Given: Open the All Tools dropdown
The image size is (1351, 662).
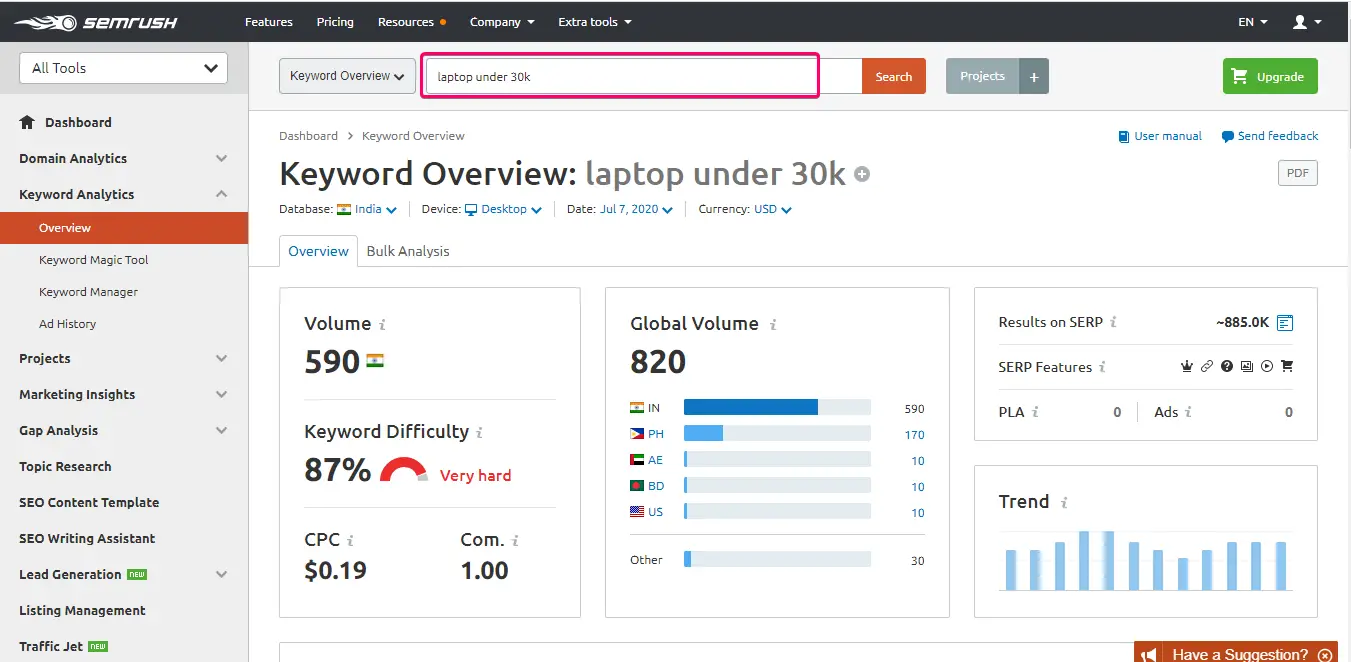Looking at the screenshot, I should click(123, 68).
